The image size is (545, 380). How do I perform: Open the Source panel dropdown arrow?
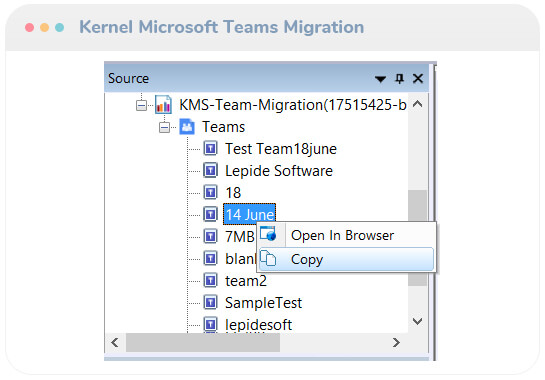pos(381,79)
